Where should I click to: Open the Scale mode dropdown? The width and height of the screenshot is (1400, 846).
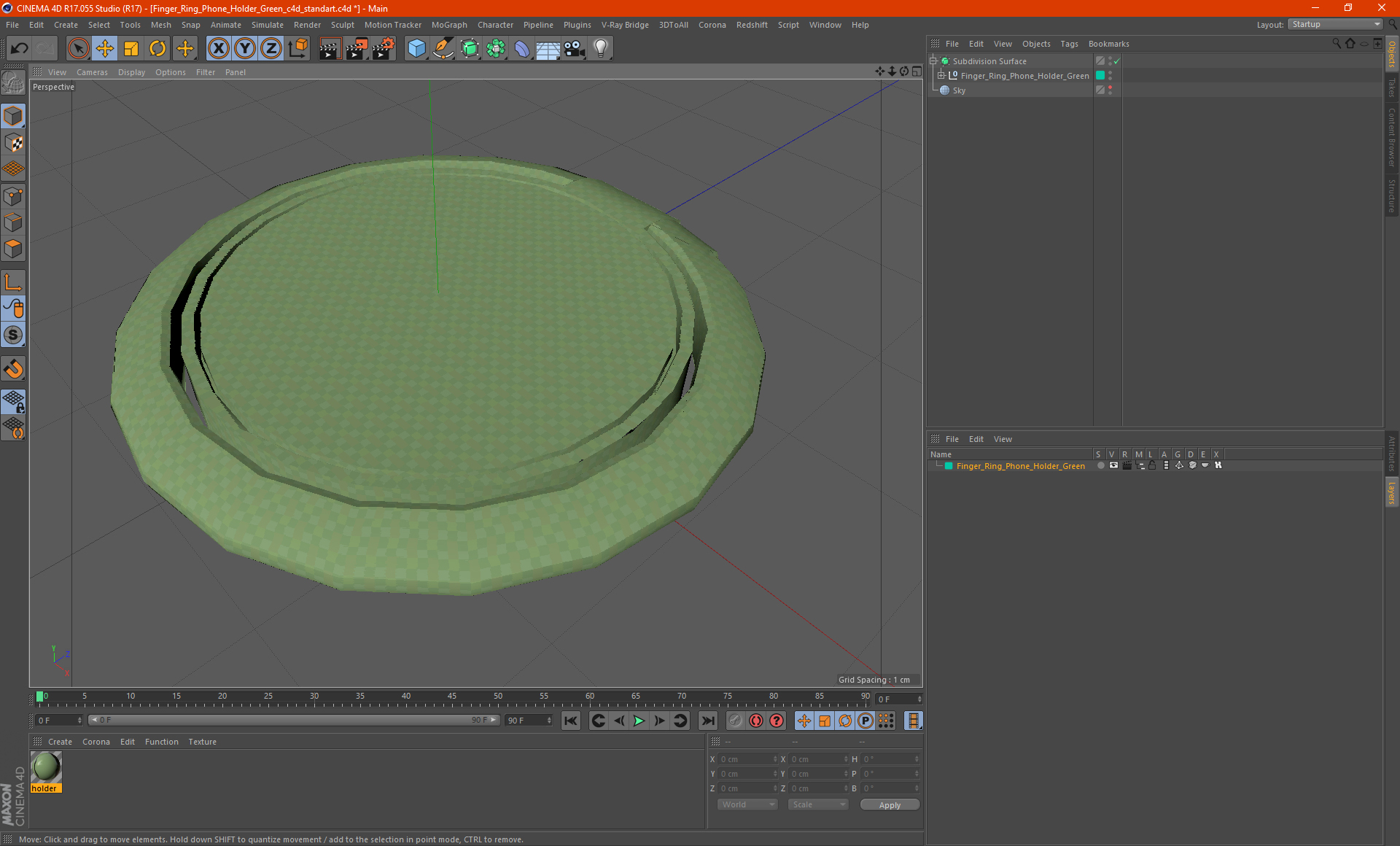(x=818, y=804)
